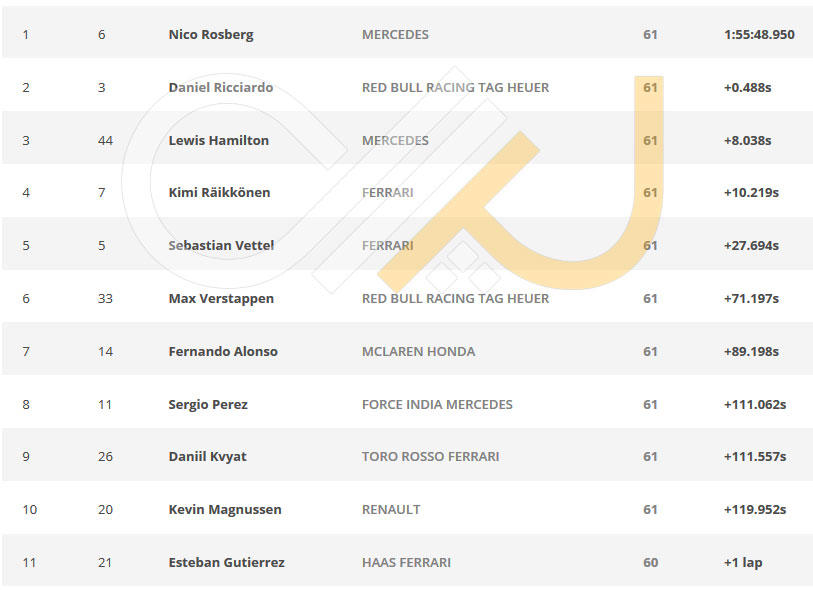813x590 pixels.
Task: Select Kevin Magnussen's name
Action: [225, 510]
